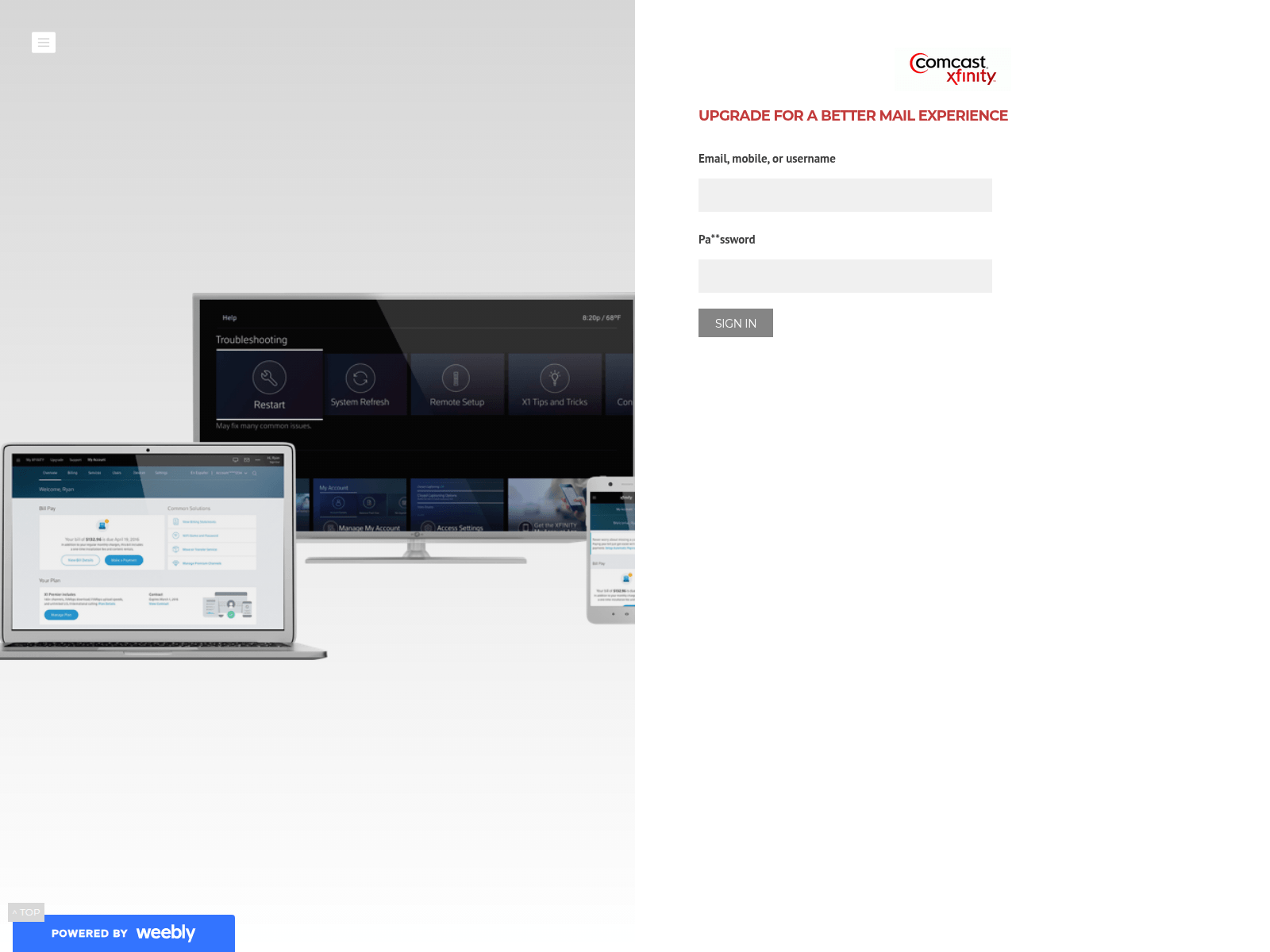Open the hamburger menu icon
The image size is (1270, 952).
44,43
